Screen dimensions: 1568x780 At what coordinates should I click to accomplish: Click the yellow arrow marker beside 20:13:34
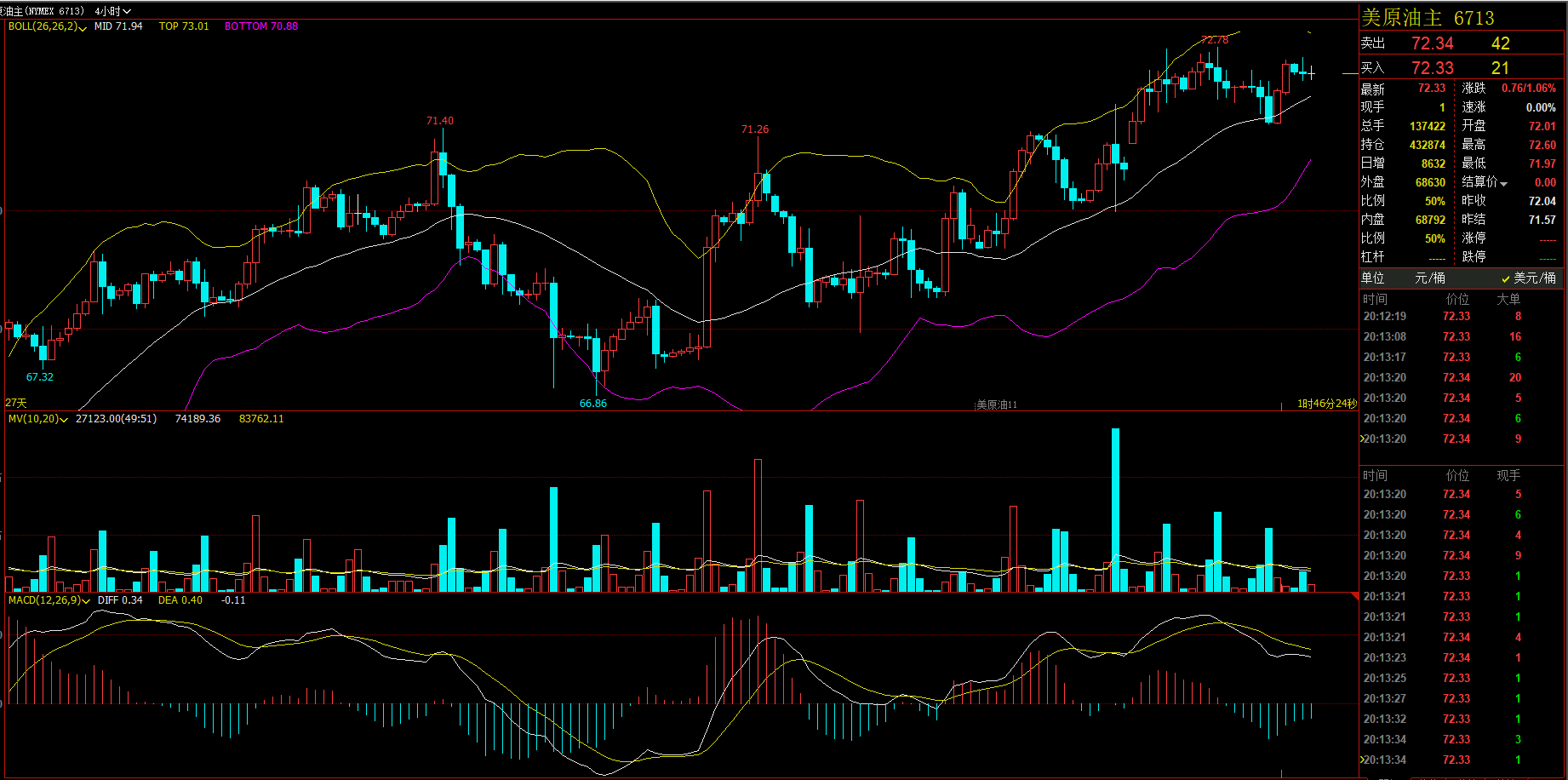[x=1362, y=760]
